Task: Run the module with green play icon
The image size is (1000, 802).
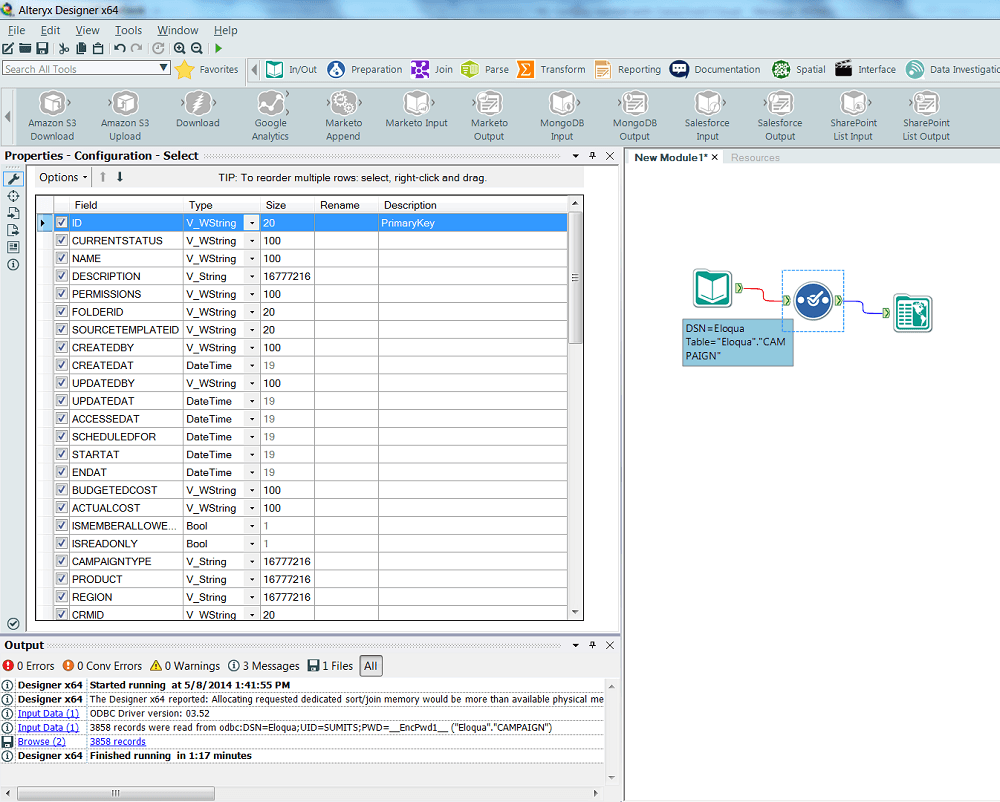Action: 219,48
